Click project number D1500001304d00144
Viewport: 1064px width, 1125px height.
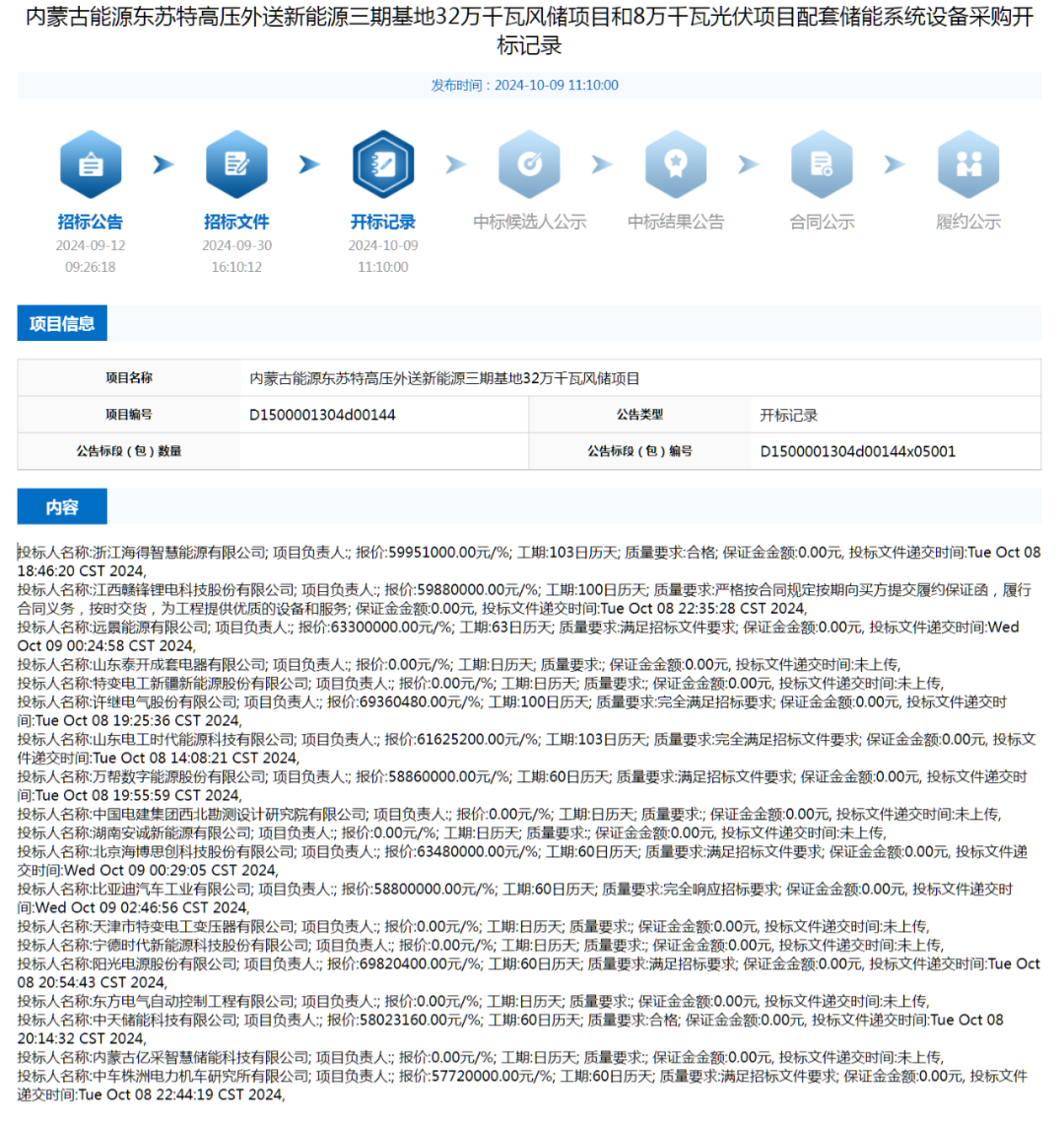click(322, 415)
